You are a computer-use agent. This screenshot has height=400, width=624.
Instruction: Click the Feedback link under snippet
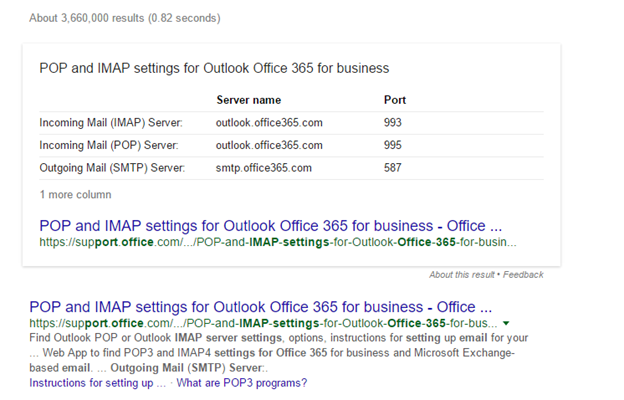click(x=523, y=275)
